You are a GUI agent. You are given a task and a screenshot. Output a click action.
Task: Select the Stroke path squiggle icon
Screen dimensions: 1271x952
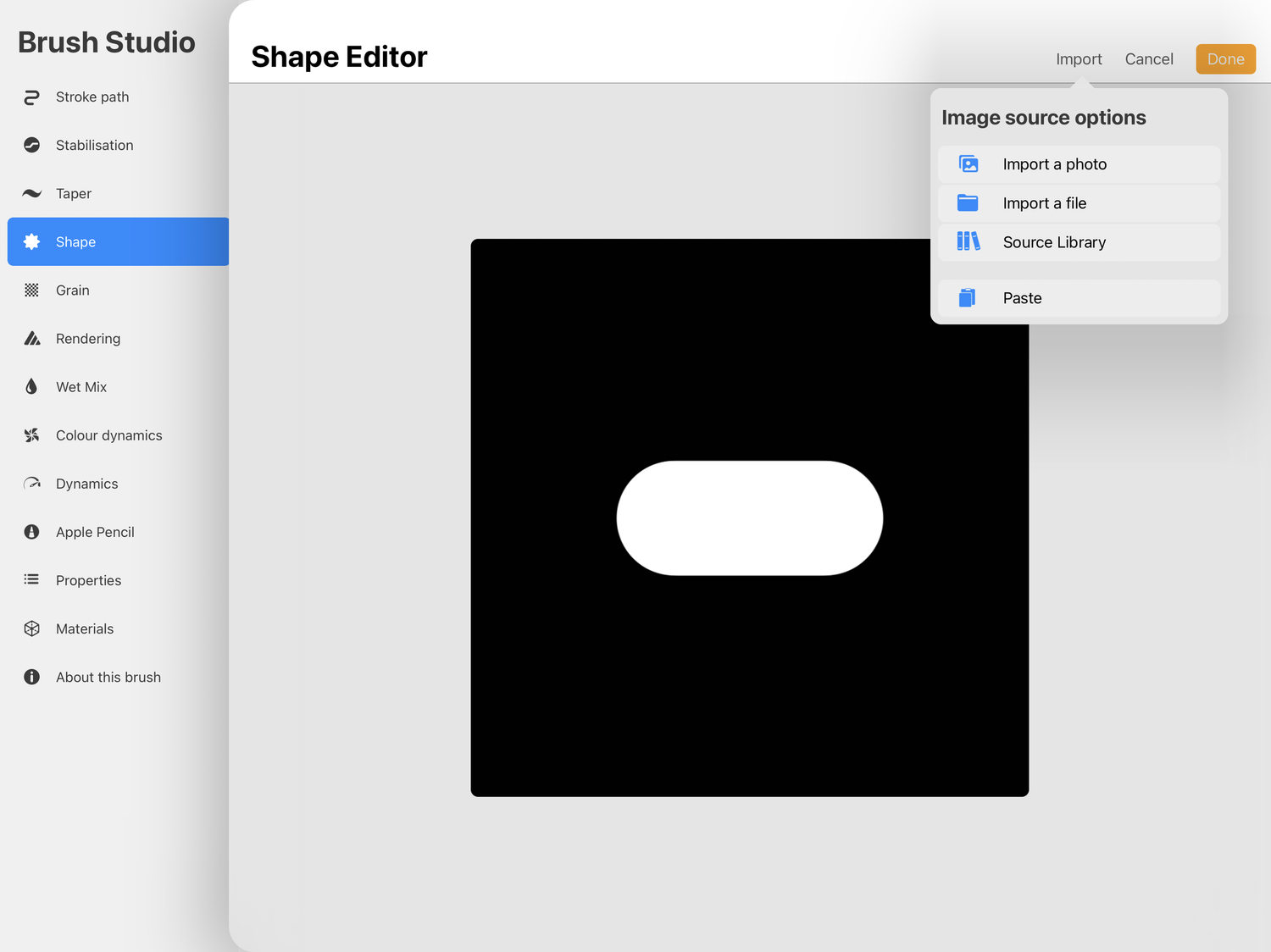pos(31,97)
